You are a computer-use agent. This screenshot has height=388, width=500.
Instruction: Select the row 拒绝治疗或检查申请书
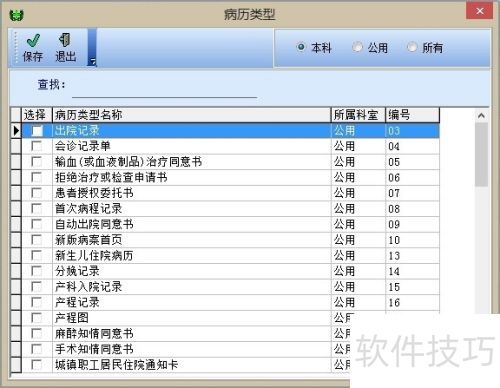(231, 177)
